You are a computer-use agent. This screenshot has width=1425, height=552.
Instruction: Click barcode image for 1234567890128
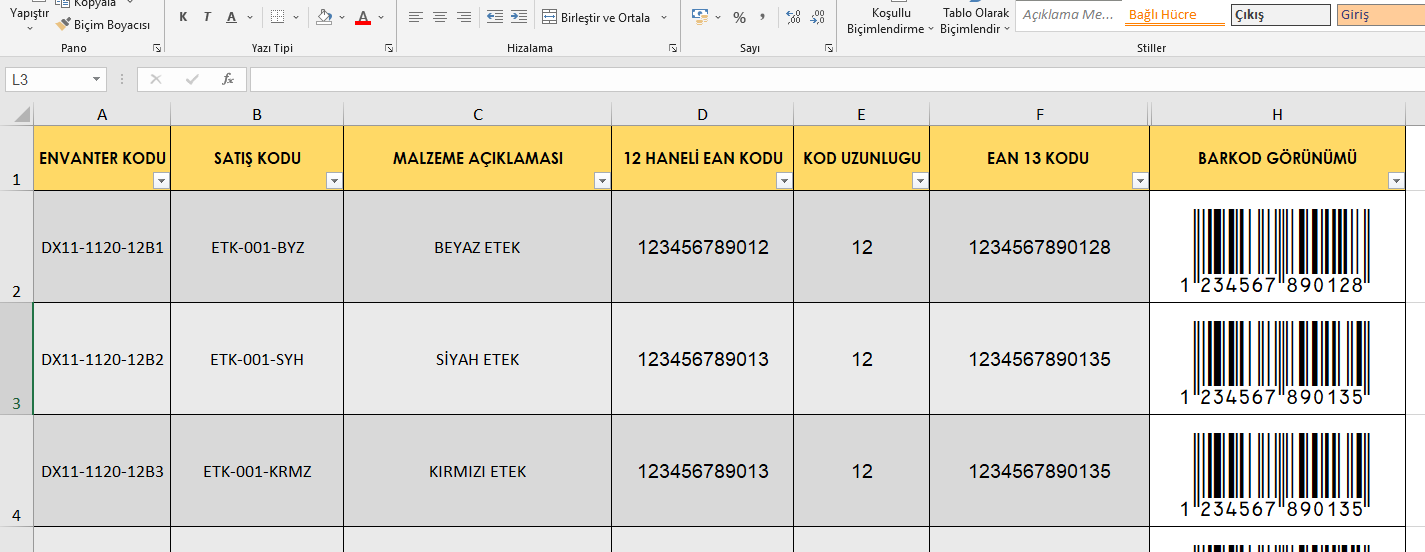tap(1273, 251)
